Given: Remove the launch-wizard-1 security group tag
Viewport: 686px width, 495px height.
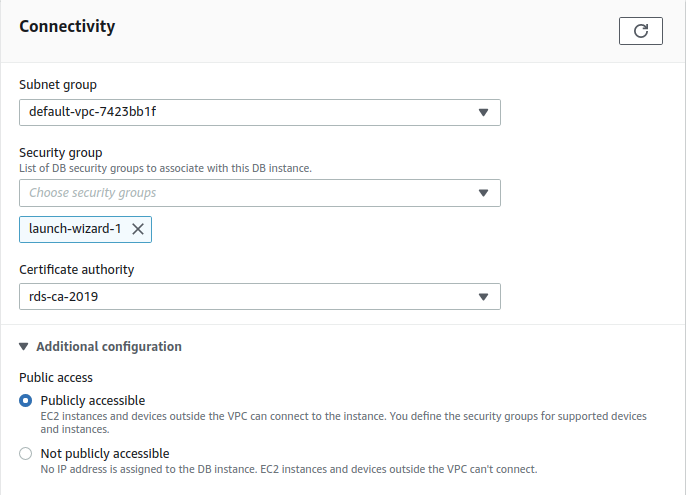Looking at the screenshot, I should click(138, 229).
